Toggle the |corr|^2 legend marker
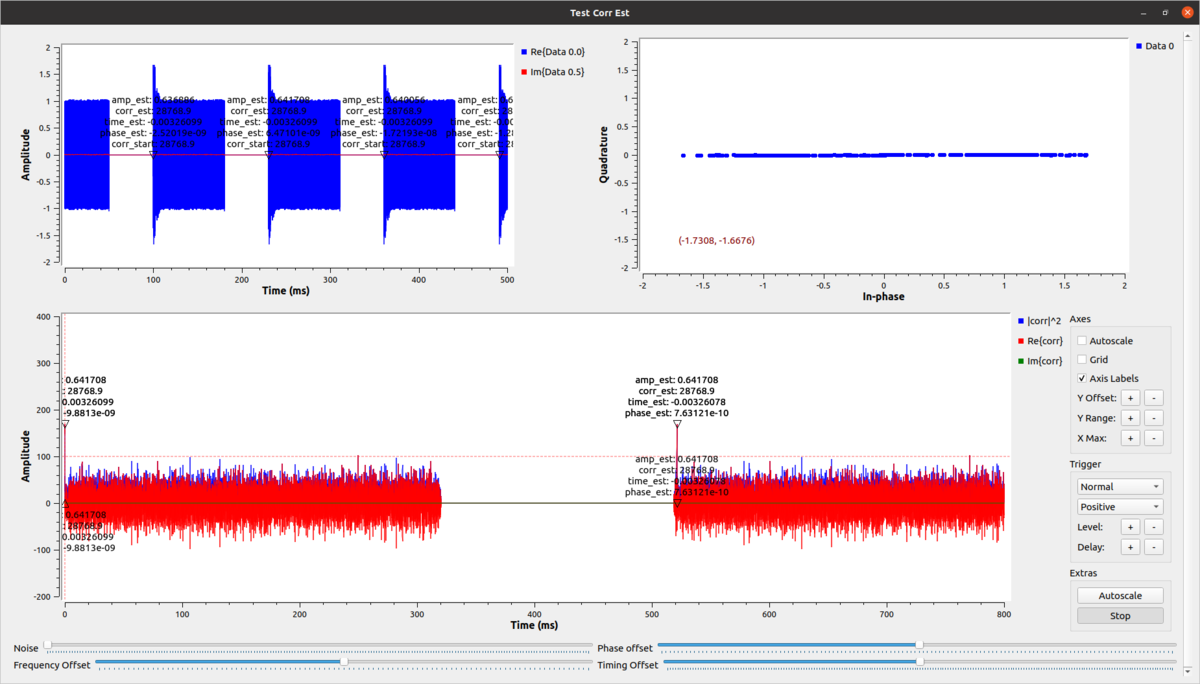This screenshot has width=1200, height=684. point(1020,322)
